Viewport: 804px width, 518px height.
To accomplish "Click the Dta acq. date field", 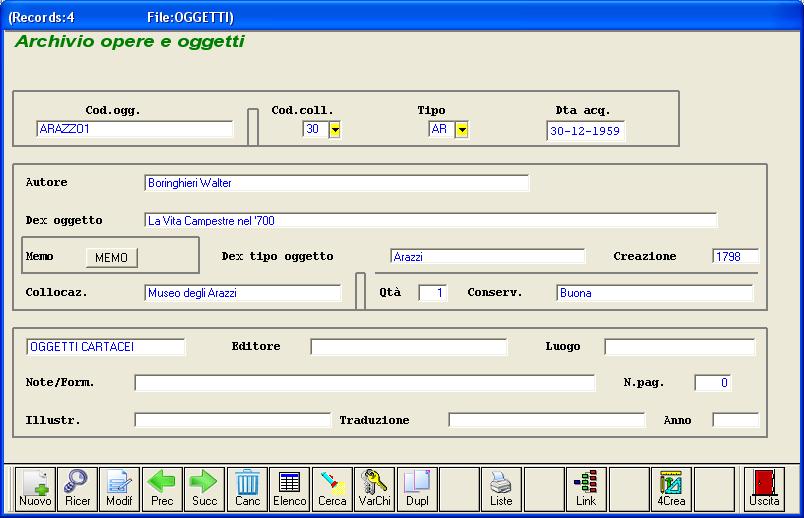I will [x=586, y=131].
